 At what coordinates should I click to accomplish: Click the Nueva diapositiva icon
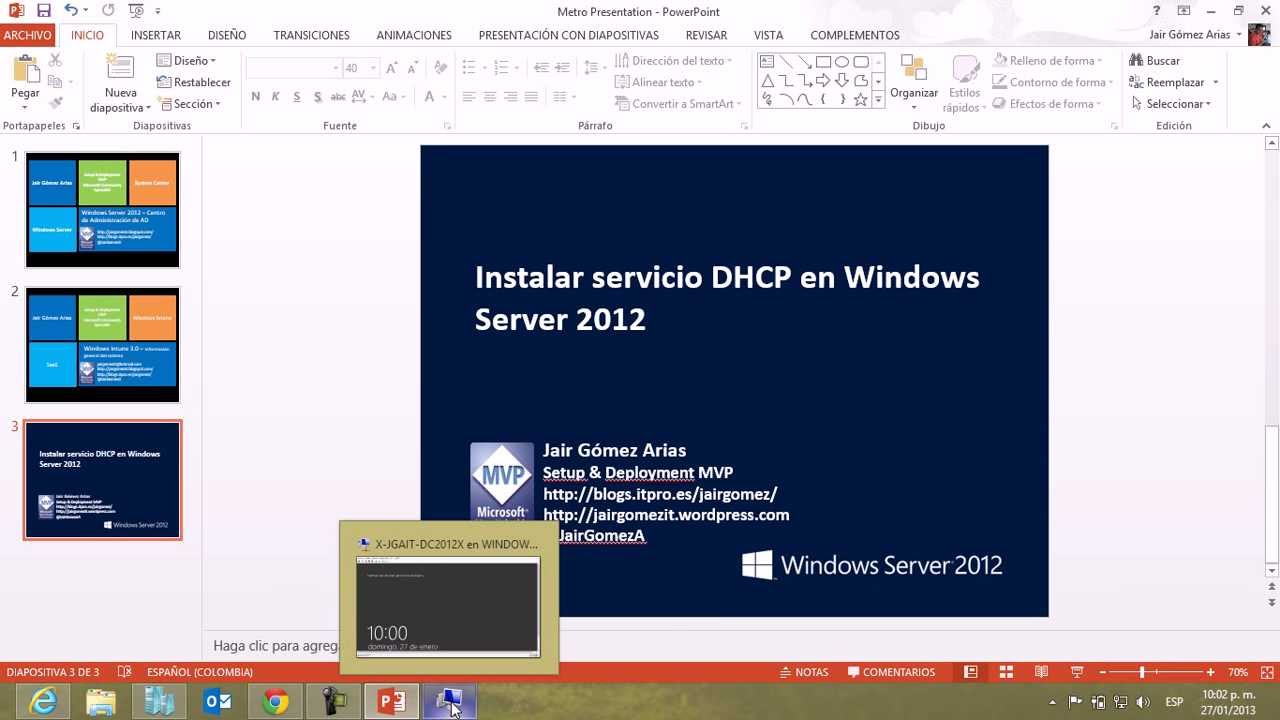[x=120, y=68]
